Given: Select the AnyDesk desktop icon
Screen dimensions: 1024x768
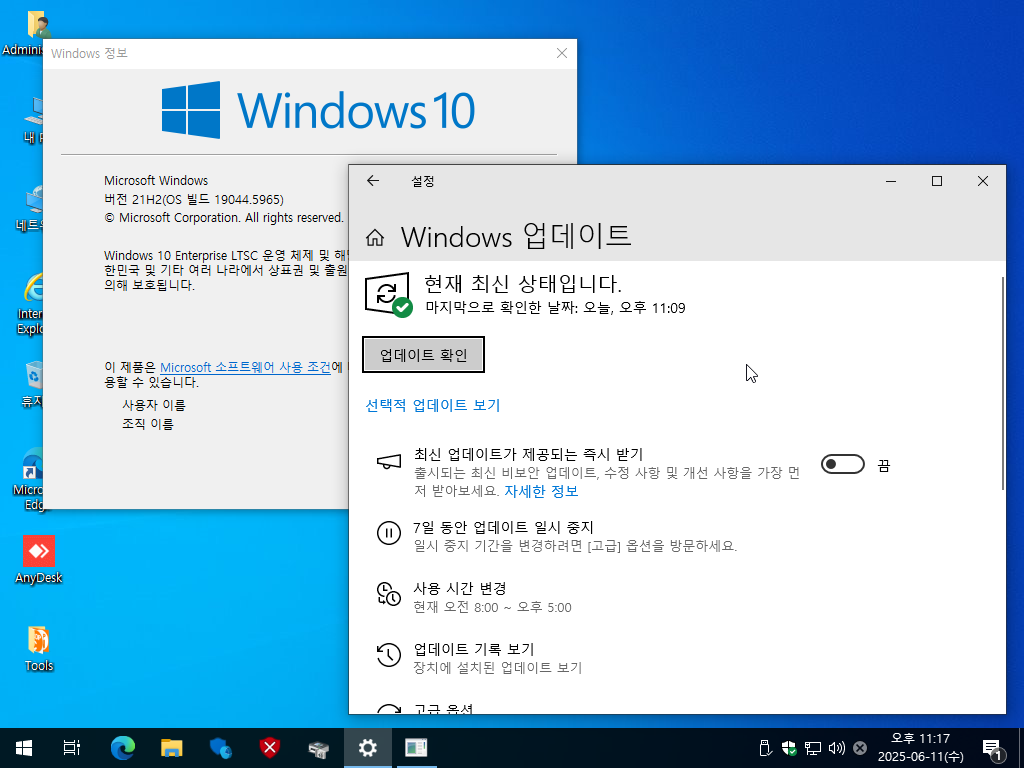Looking at the screenshot, I should click(x=39, y=560).
